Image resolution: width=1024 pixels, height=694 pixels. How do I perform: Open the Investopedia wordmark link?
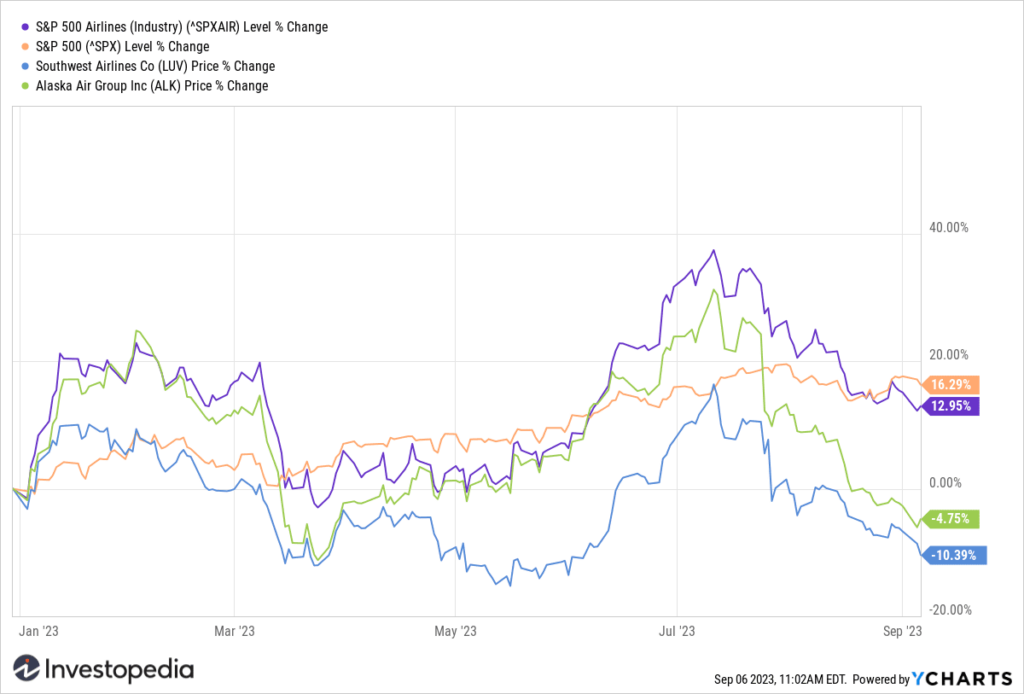119,670
